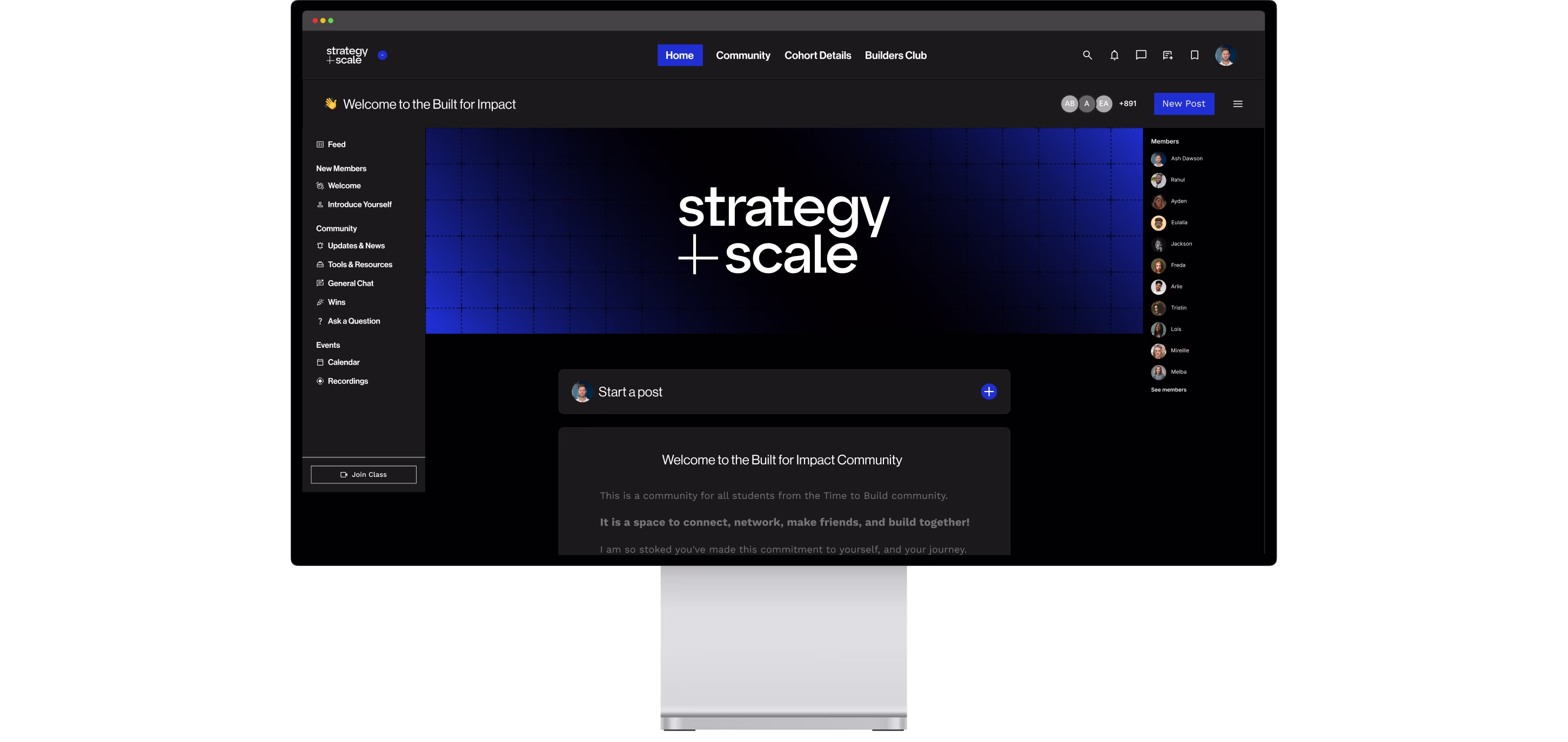Open the bookmarks icon
1568x742 pixels.
[x=1194, y=55]
